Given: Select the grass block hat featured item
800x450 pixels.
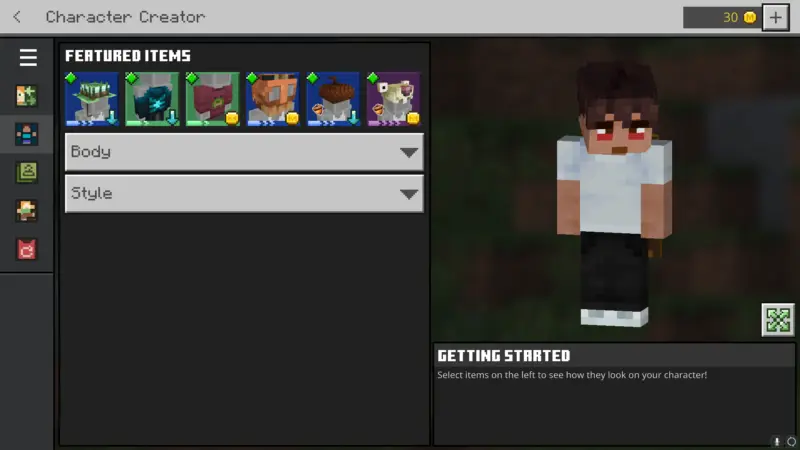Looking at the screenshot, I should [x=92, y=99].
